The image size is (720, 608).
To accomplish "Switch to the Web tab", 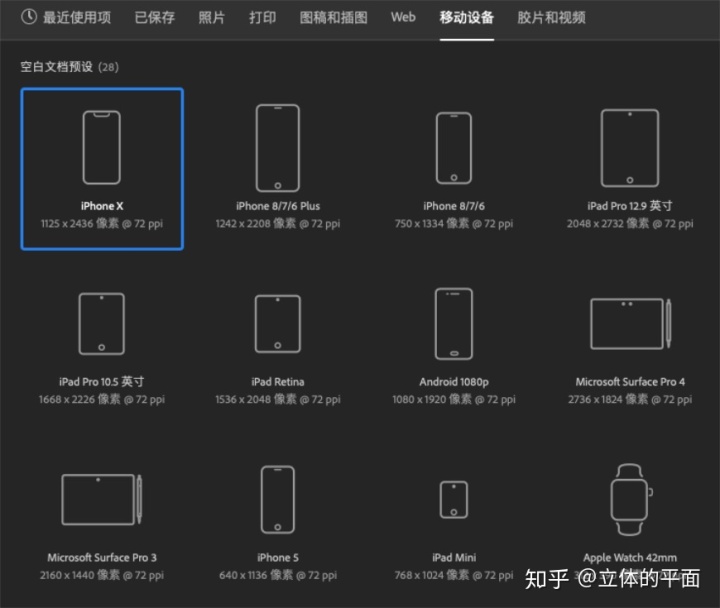I will click(403, 17).
